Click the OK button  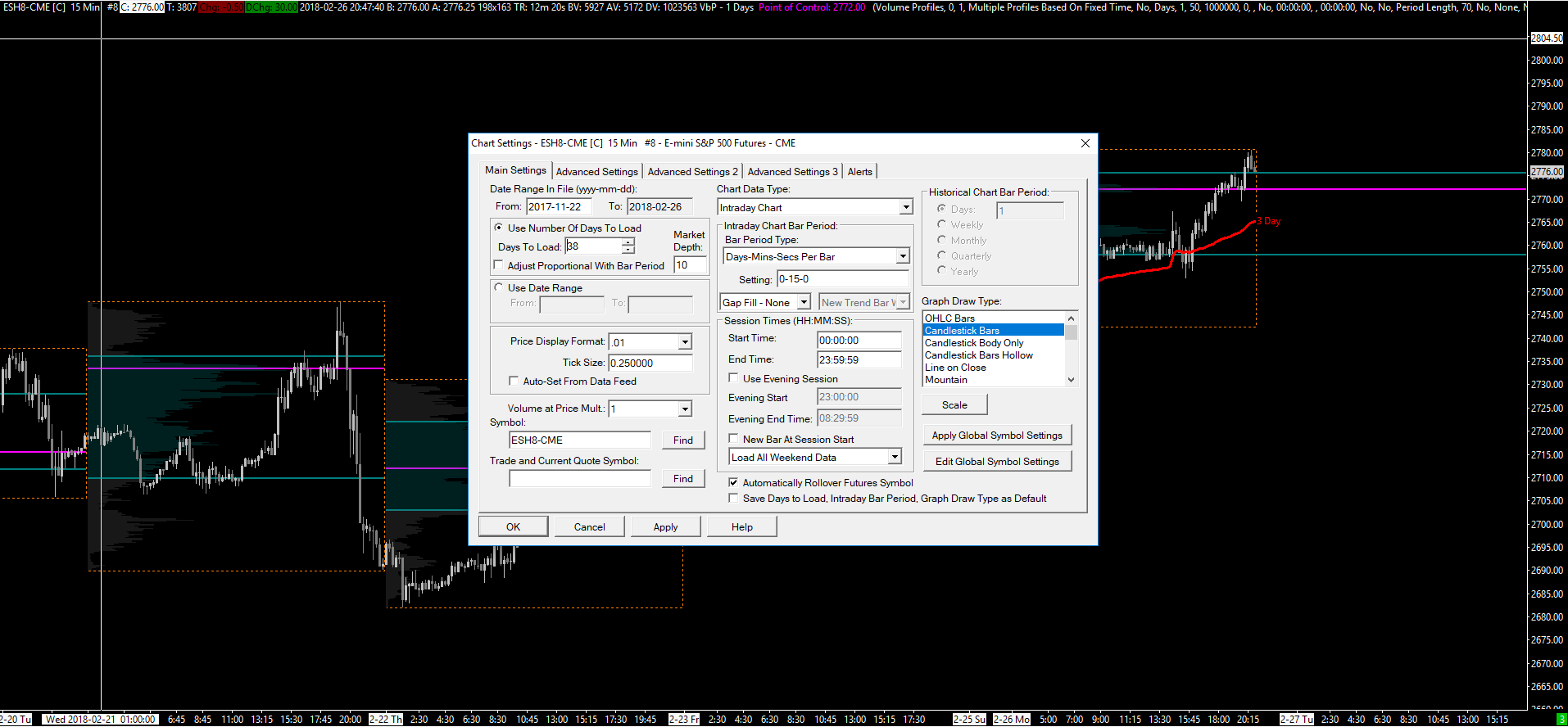(513, 526)
